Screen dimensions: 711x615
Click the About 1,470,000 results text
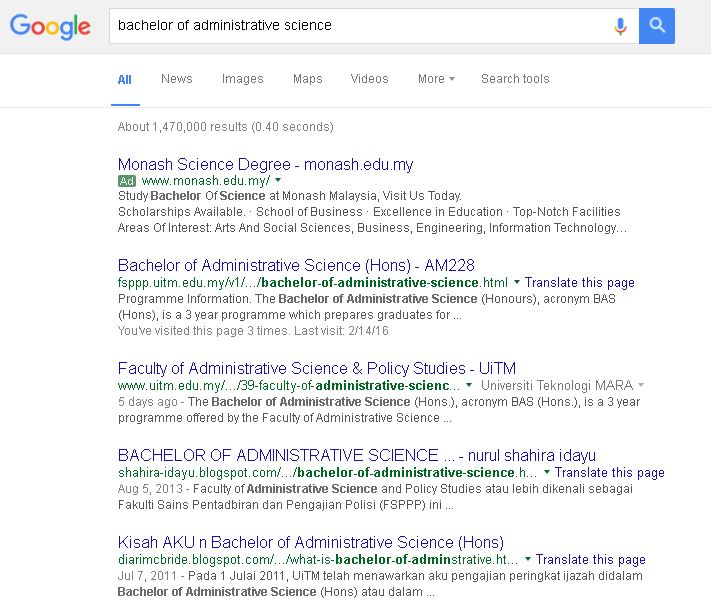pos(225,127)
